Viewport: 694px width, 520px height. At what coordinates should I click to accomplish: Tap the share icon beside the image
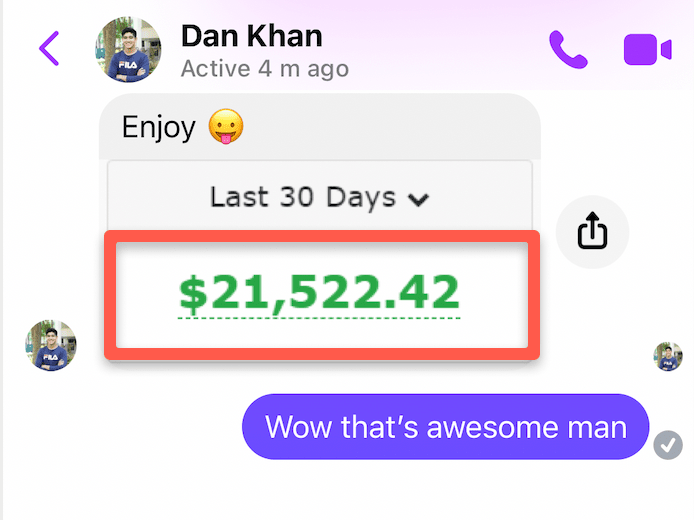click(x=592, y=231)
